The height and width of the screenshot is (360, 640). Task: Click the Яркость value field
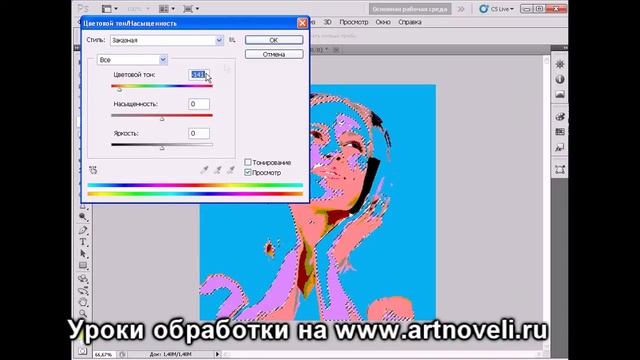click(x=199, y=133)
